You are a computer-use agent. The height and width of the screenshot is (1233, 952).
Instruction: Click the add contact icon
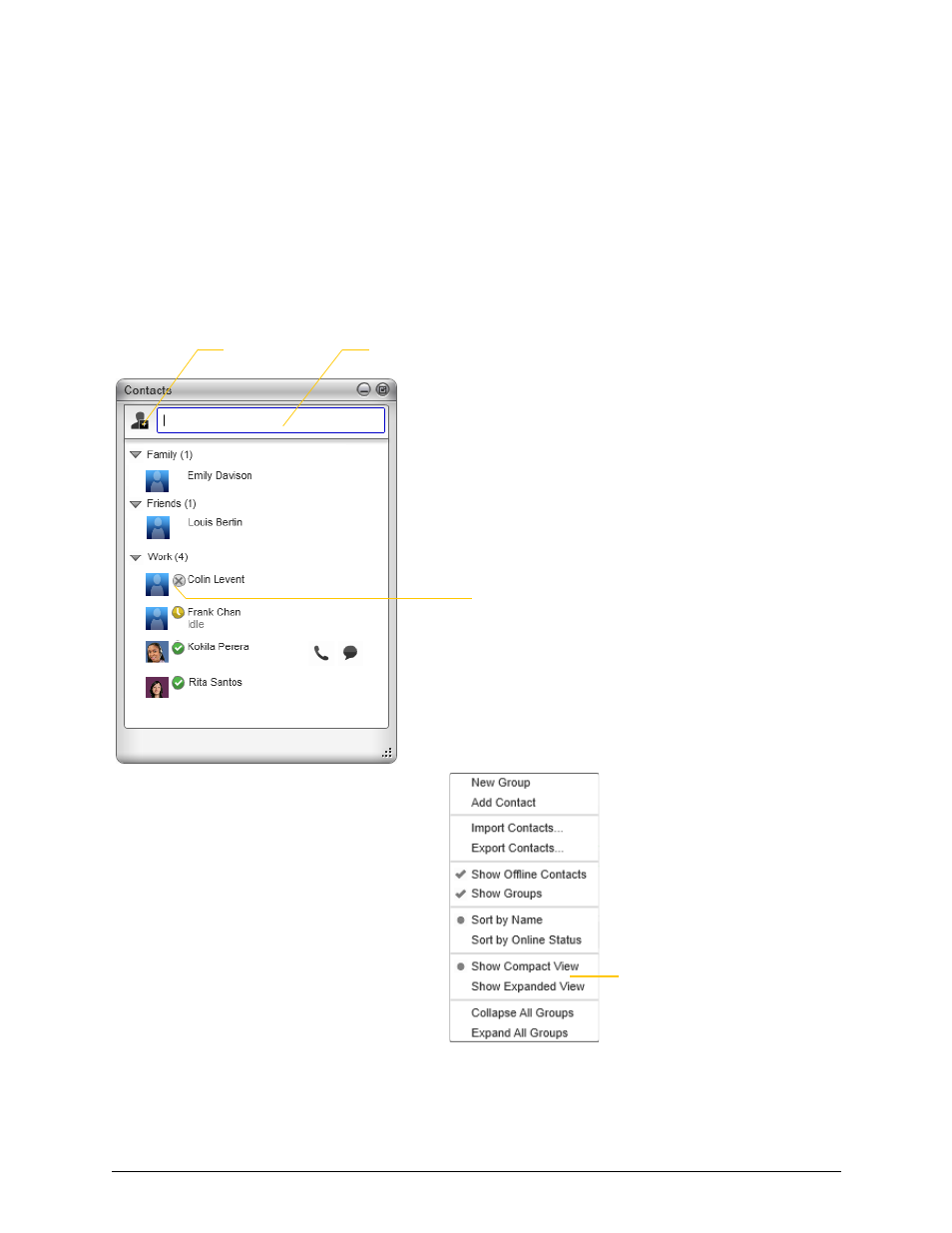click(140, 420)
